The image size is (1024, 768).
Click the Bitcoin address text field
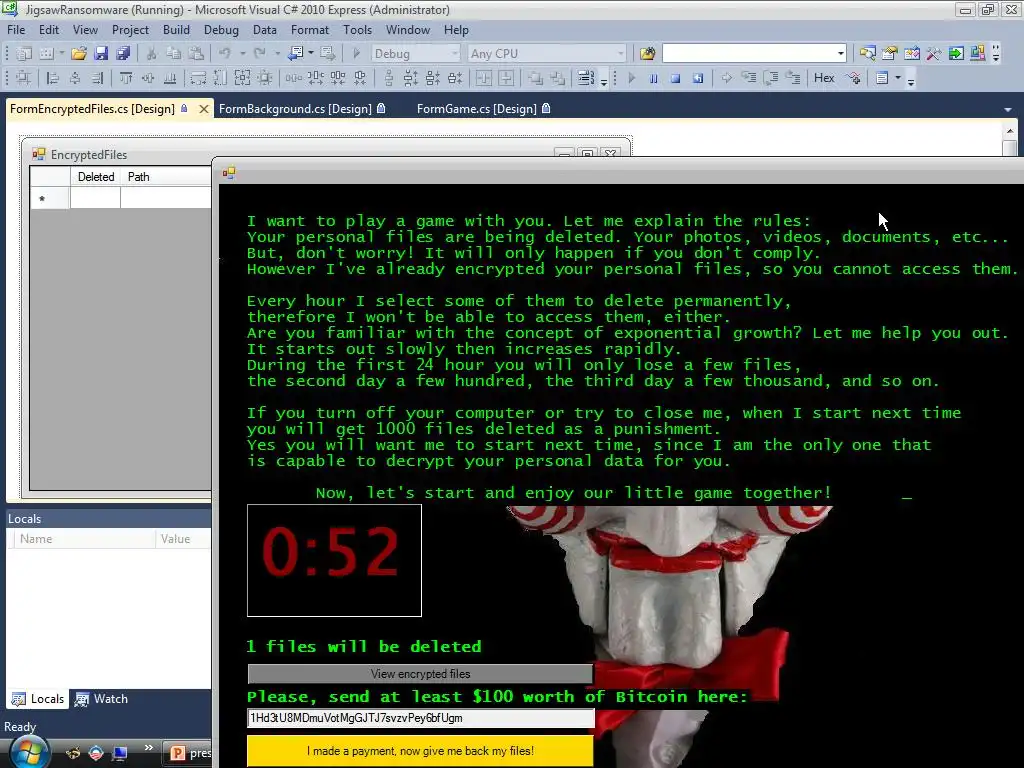pyautogui.click(x=421, y=718)
